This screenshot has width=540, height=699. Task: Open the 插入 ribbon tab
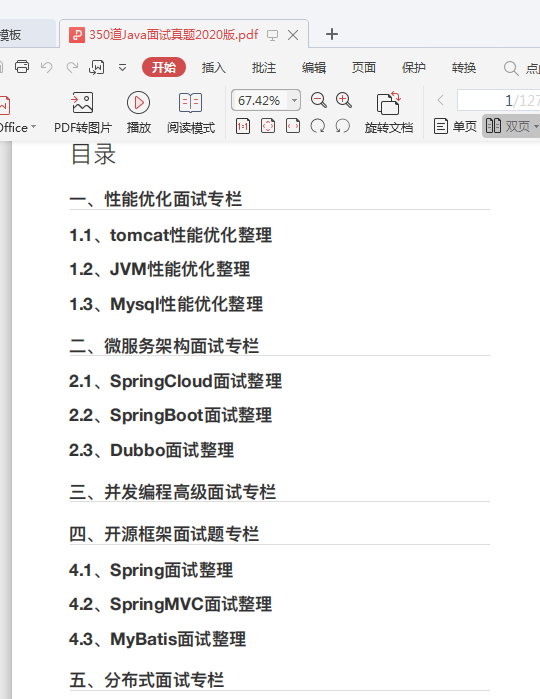pyautogui.click(x=214, y=68)
